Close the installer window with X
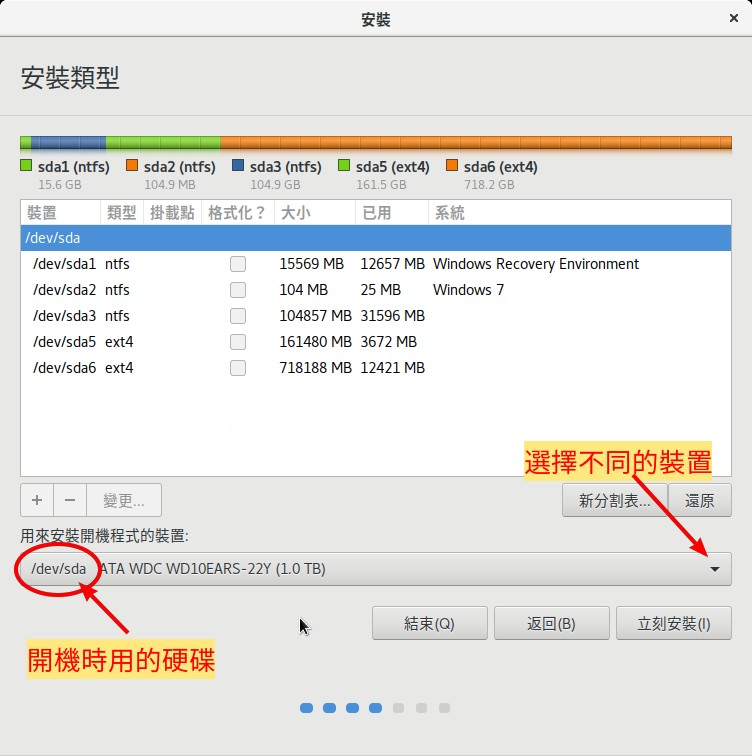This screenshot has width=752, height=756. pos(734,18)
